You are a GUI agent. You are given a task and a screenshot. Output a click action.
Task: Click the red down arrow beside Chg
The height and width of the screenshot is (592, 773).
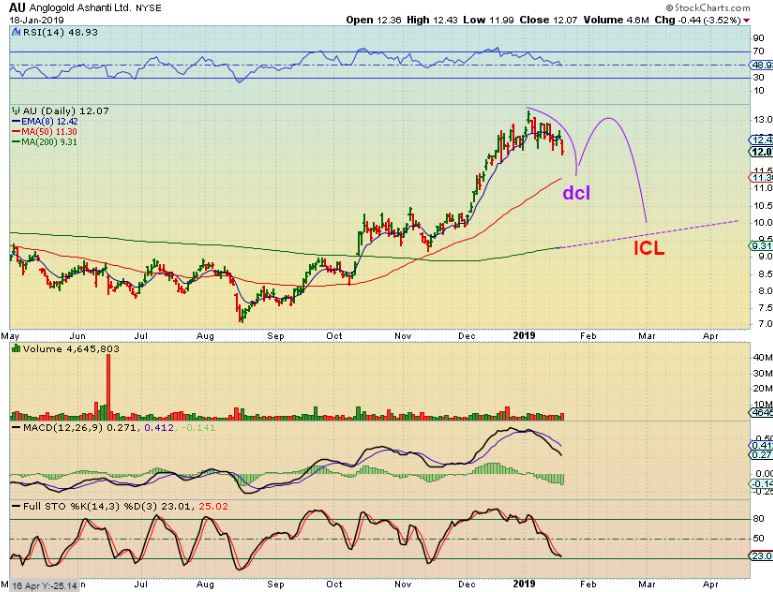click(x=746, y=21)
